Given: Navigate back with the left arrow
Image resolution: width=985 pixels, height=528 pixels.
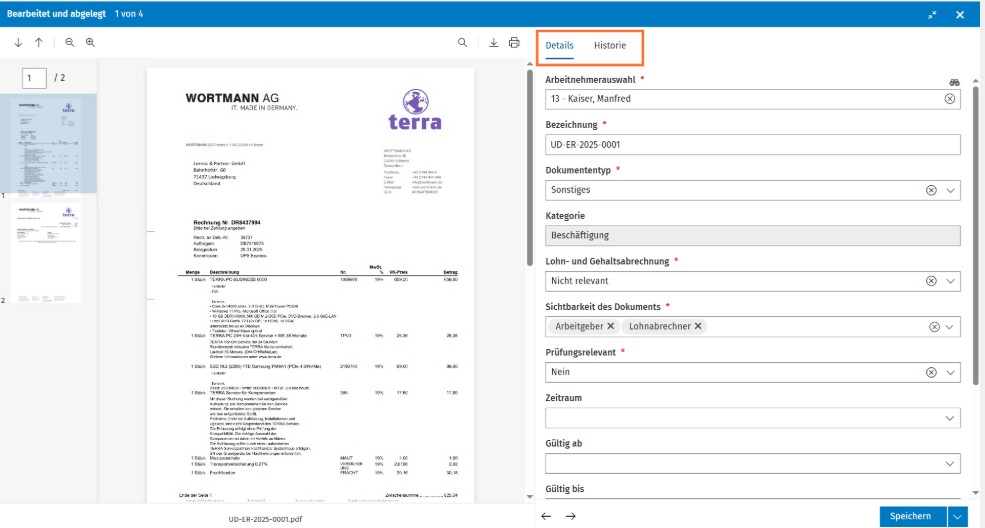Looking at the screenshot, I should pyautogui.click(x=547, y=516).
